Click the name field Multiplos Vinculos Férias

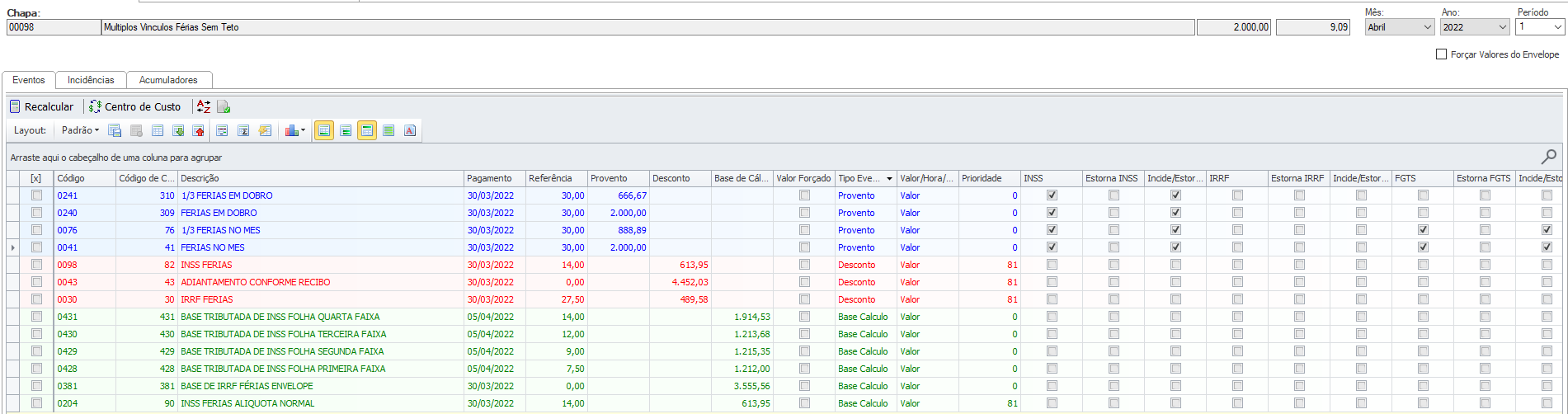coord(648,27)
